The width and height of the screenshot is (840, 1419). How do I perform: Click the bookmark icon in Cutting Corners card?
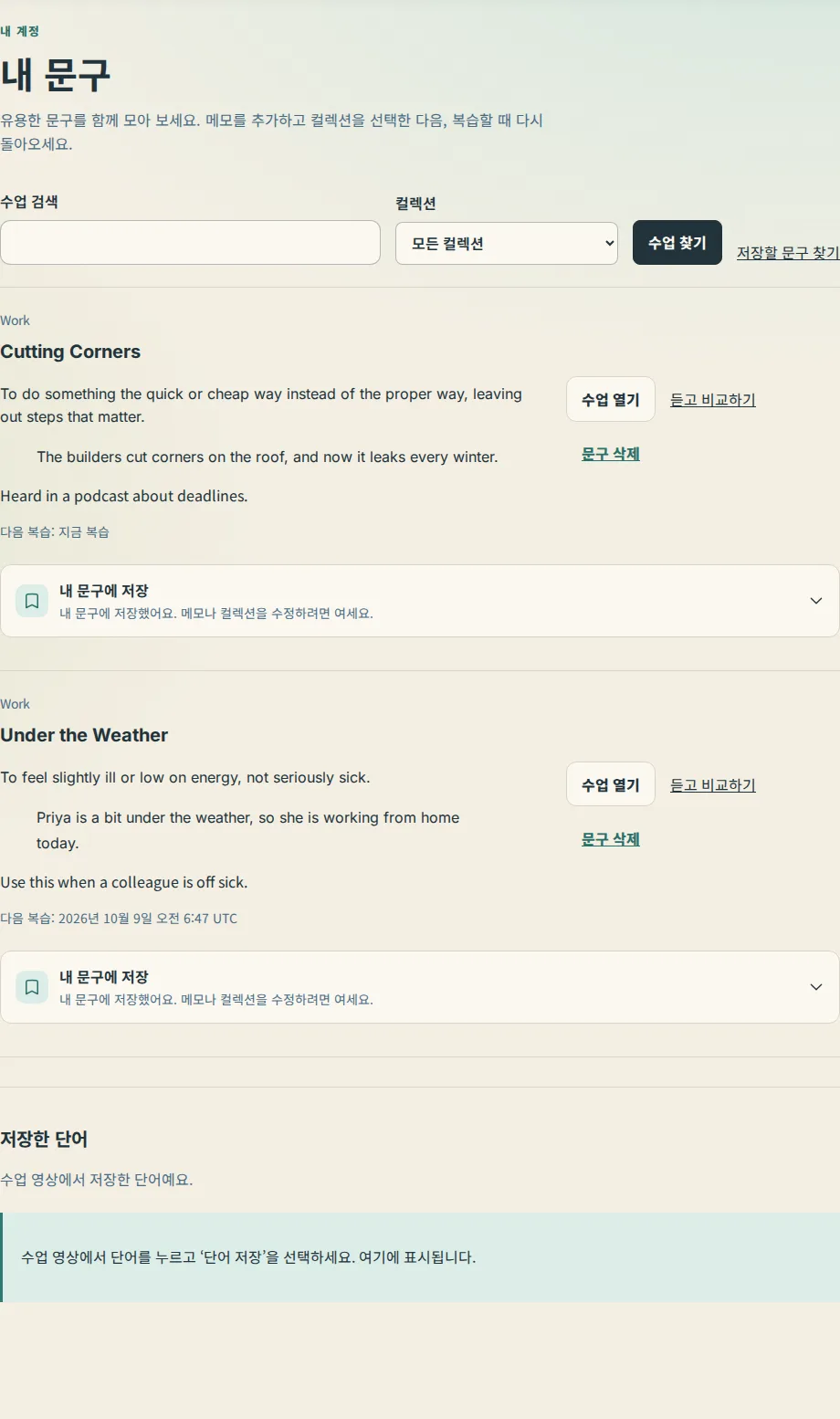point(32,601)
